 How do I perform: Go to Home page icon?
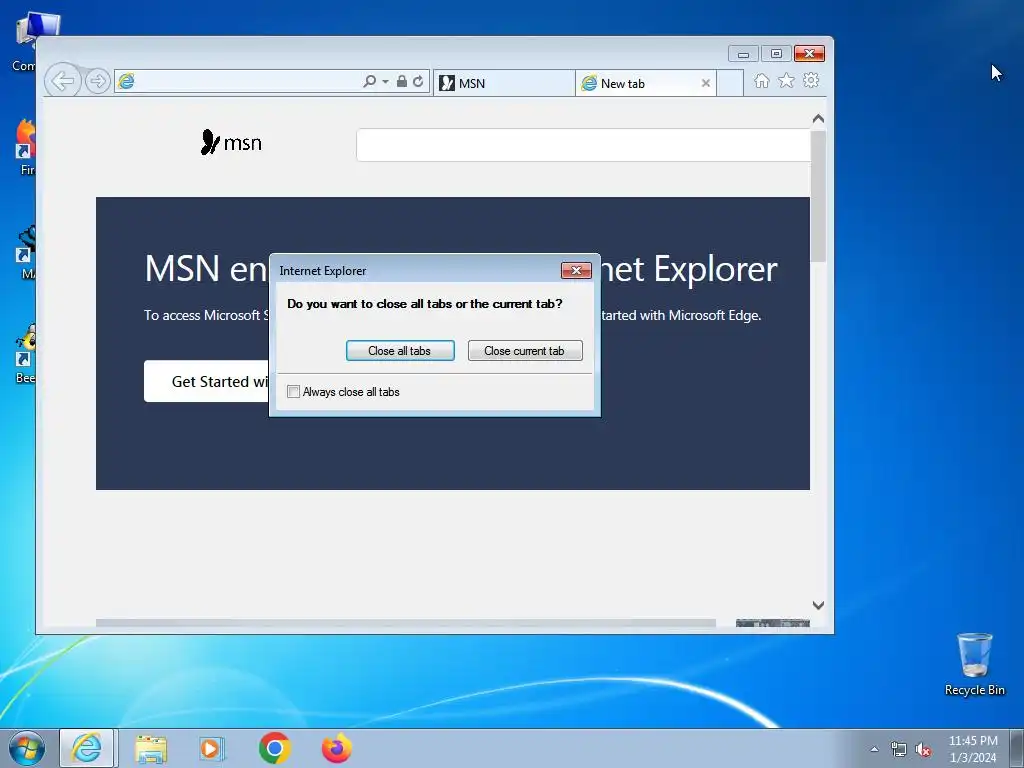click(761, 80)
